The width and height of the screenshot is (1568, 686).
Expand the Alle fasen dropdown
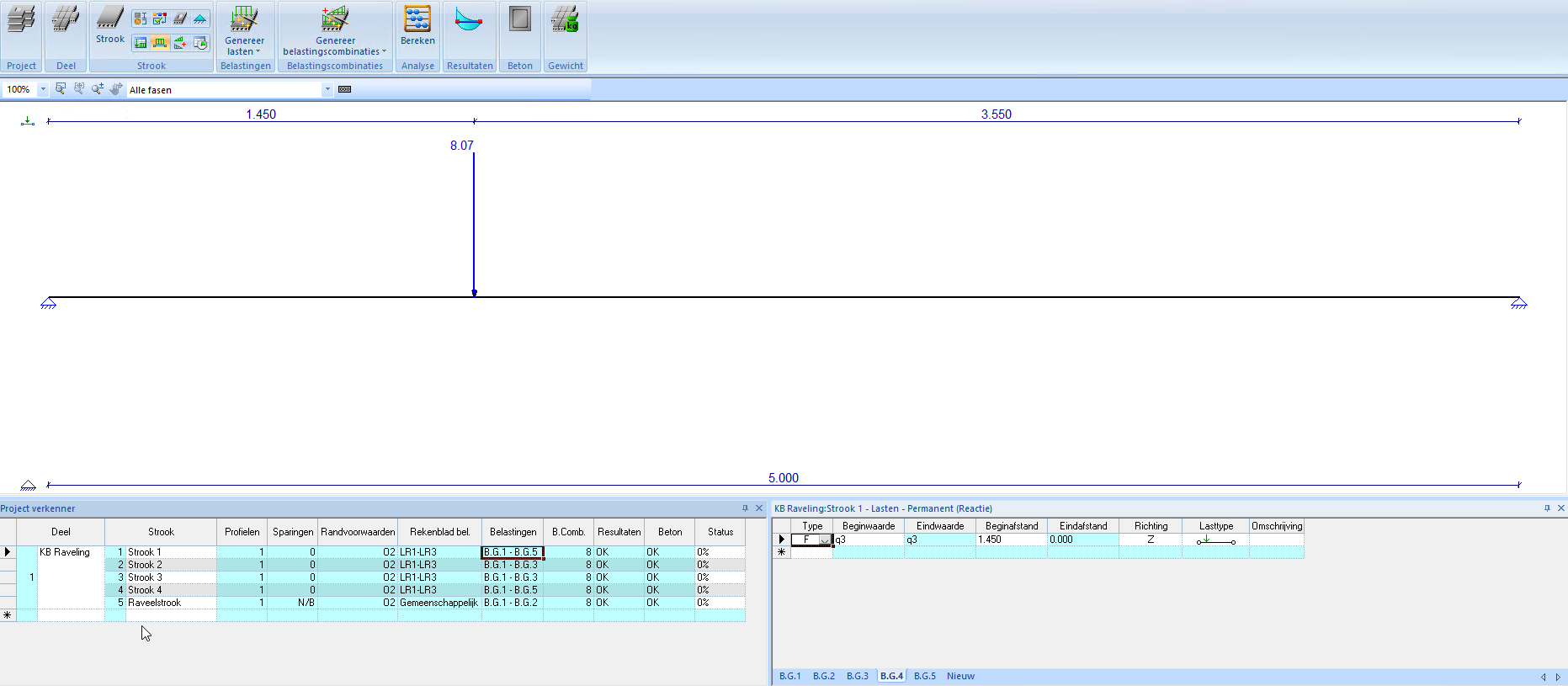click(327, 89)
